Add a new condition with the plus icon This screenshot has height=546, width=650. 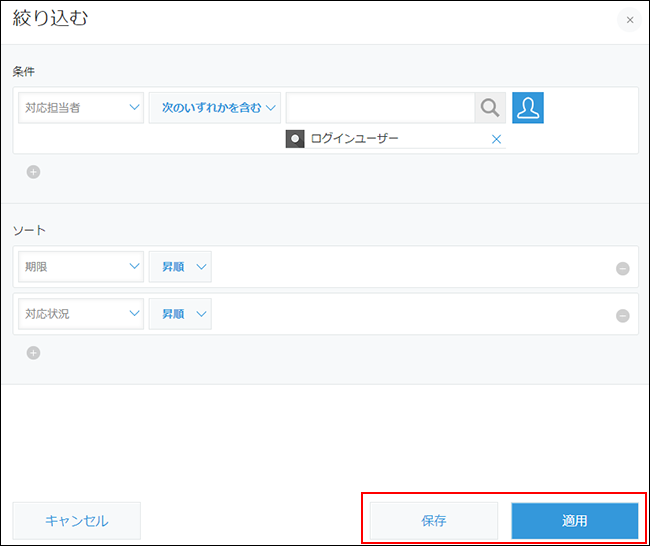click(x=33, y=172)
